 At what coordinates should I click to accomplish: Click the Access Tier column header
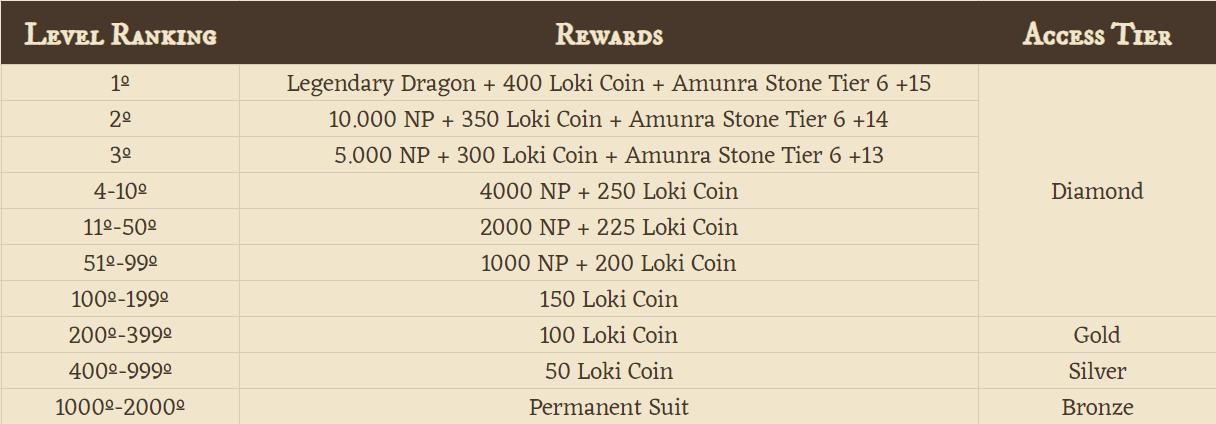pyautogui.click(x=1097, y=35)
